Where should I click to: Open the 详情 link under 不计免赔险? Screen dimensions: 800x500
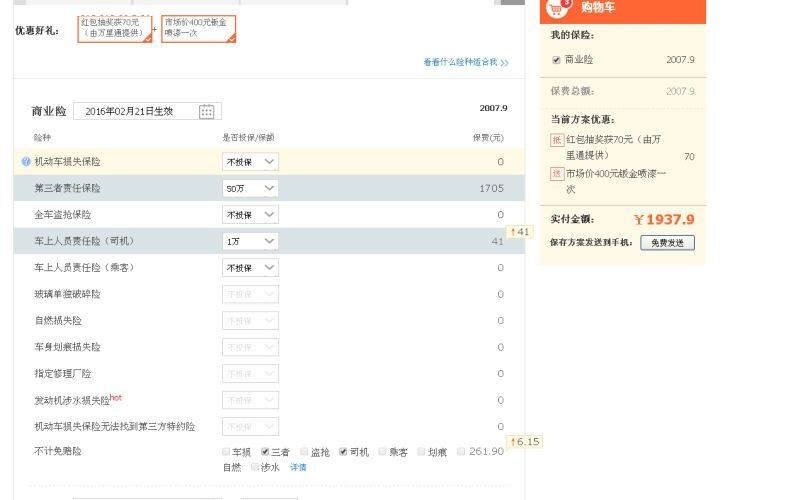[298, 467]
